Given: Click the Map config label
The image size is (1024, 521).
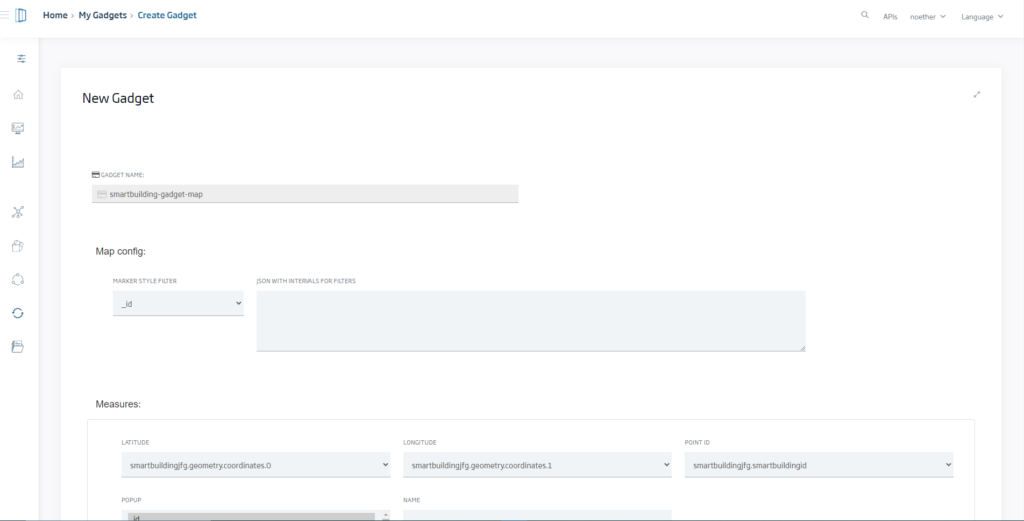Looking at the screenshot, I should coord(121,251).
